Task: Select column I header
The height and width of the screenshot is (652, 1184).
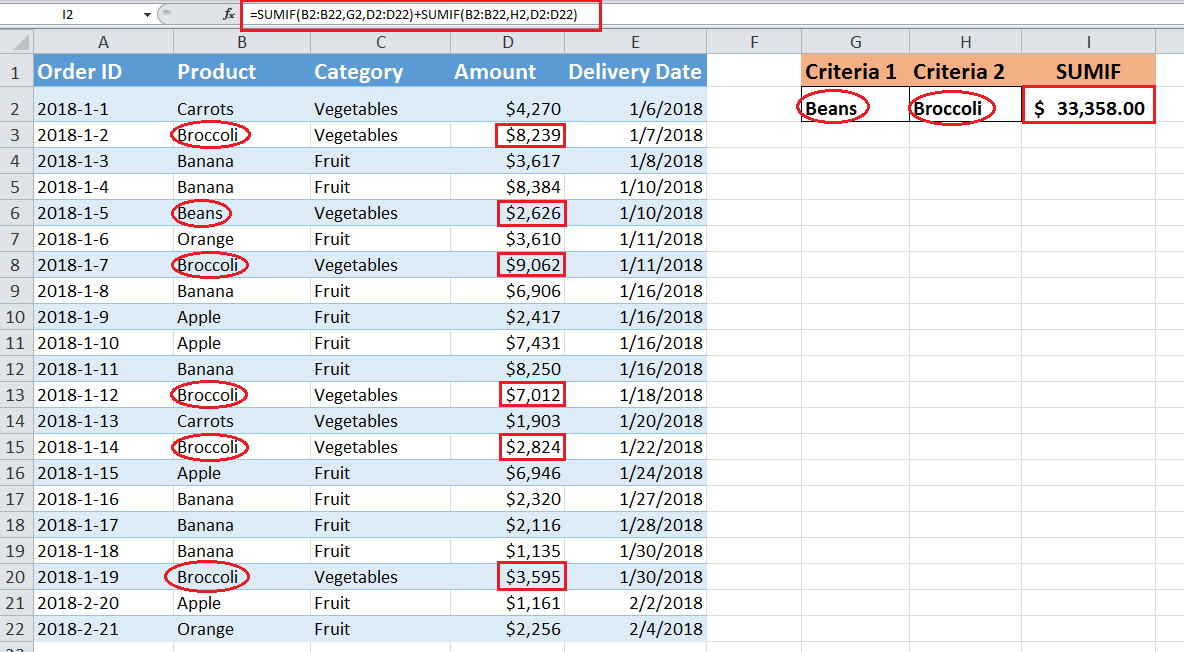Action: coord(1088,42)
